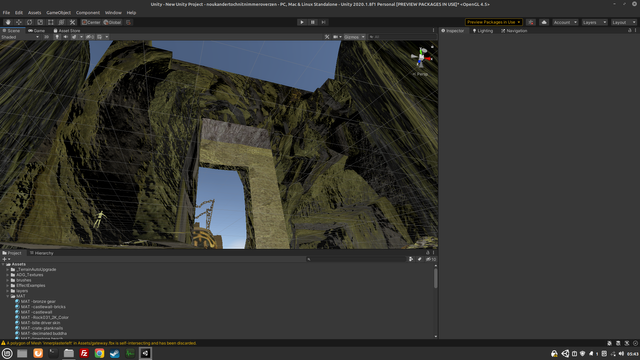Open the Account dropdown
This screenshot has width=640, height=360.
click(565, 22)
